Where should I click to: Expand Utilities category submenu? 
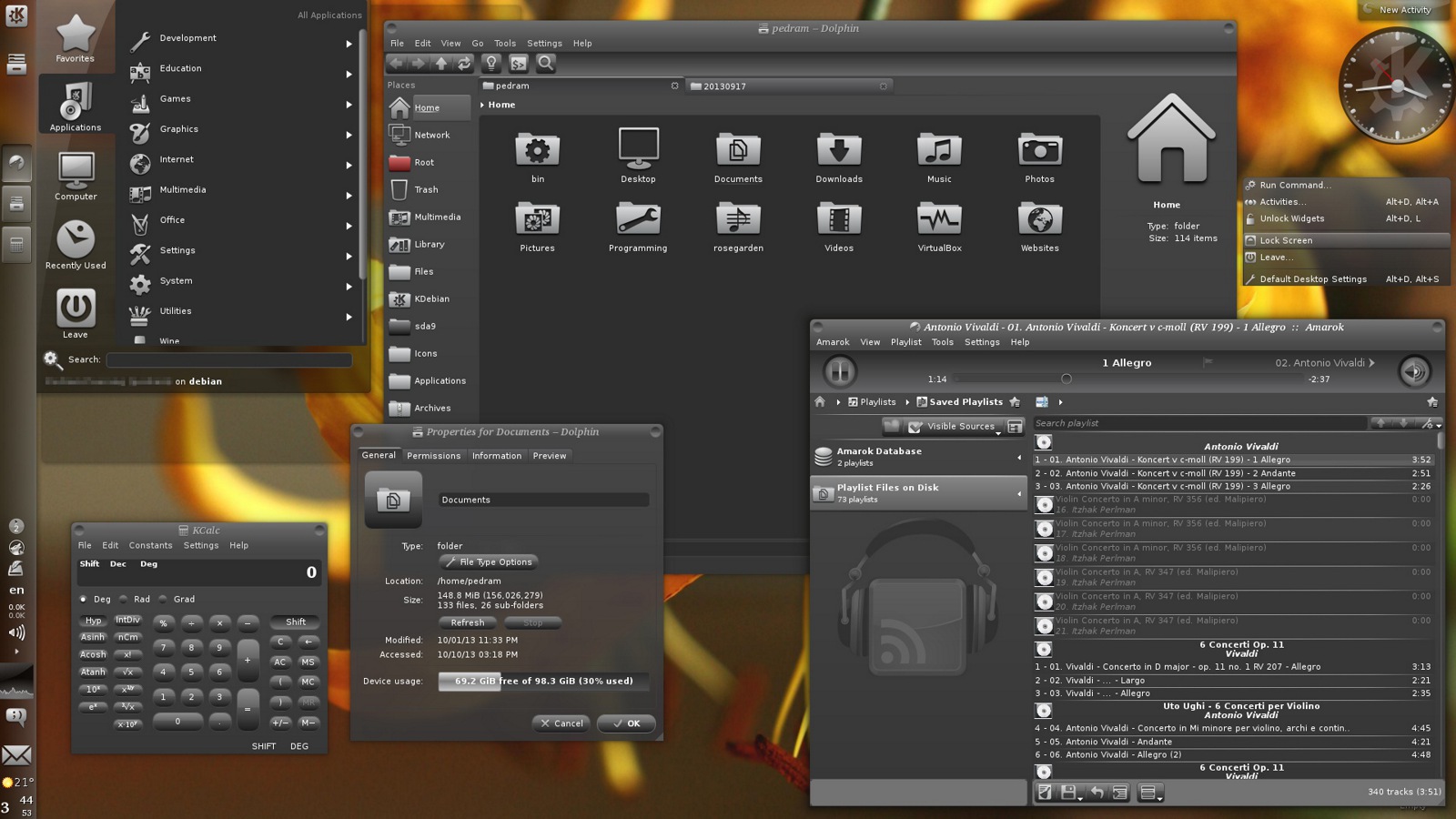coord(349,317)
